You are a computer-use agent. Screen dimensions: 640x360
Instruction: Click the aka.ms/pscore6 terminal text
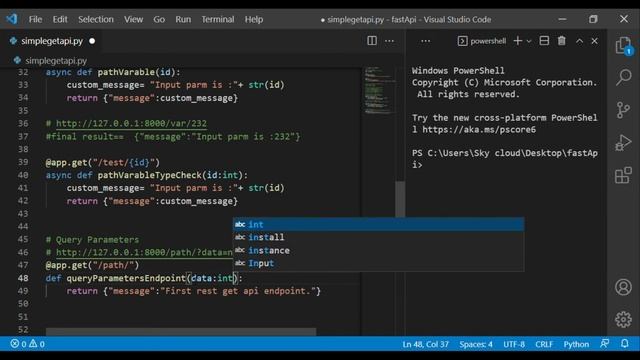click(x=479, y=130)
